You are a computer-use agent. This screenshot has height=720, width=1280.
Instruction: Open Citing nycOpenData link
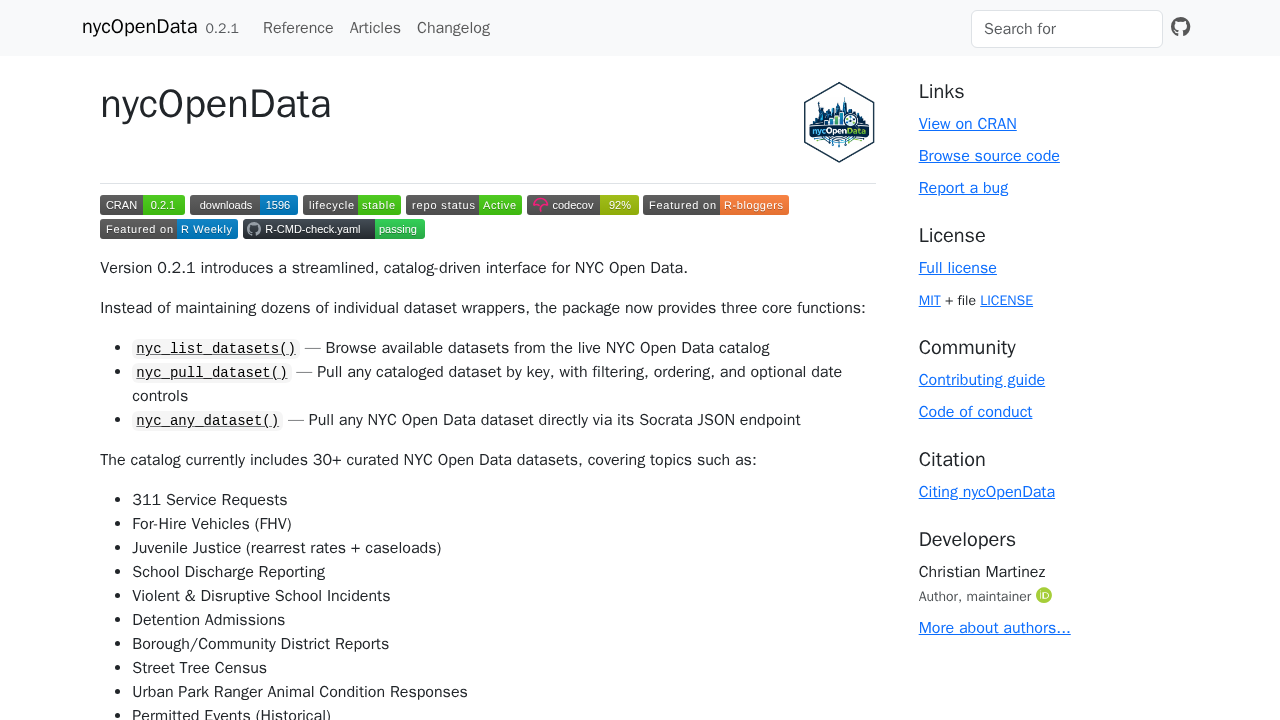pyautogui.click(x=987, y=492)
